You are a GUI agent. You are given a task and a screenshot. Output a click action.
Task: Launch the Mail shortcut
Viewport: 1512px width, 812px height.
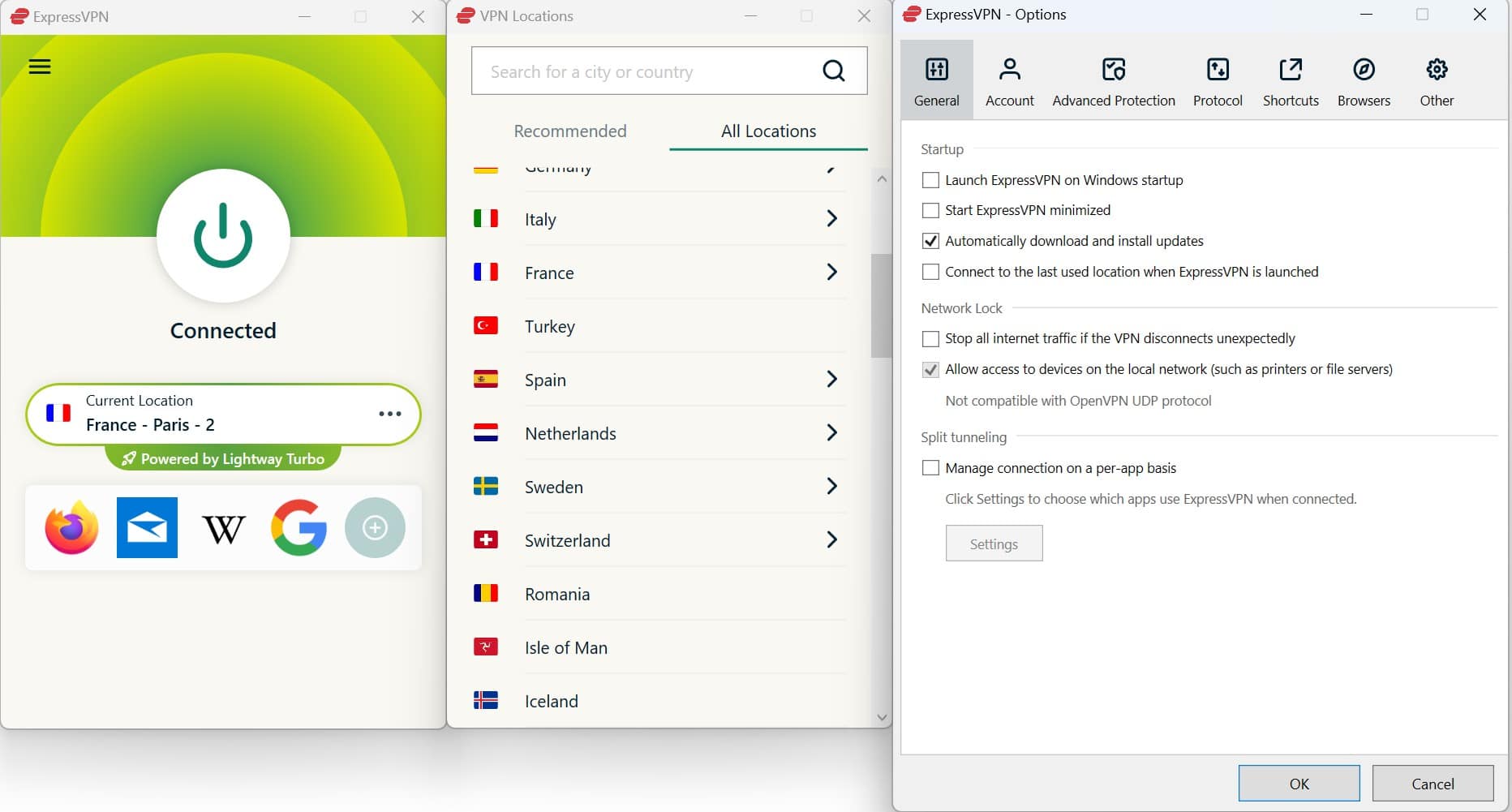click(147, 527)
